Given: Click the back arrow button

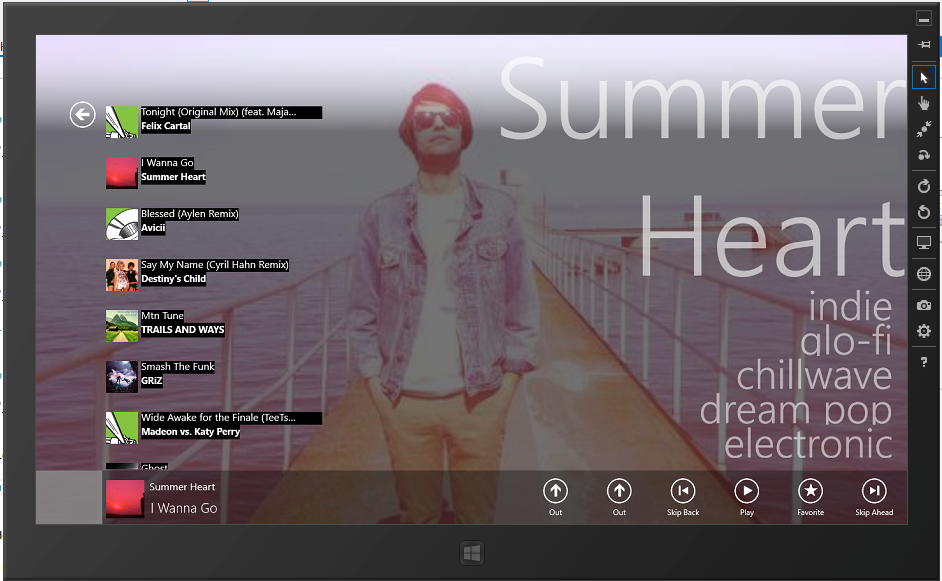Looking at the screenshot, I should [x=82, y=116].
